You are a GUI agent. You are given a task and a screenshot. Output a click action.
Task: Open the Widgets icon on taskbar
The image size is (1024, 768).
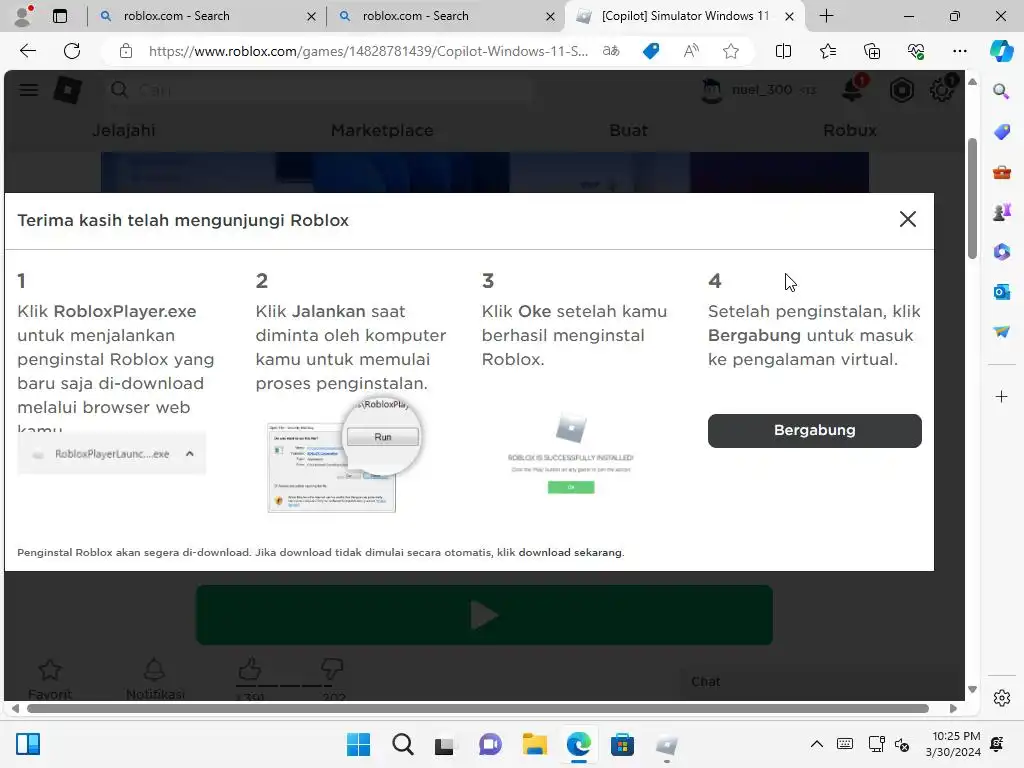coord(28,744)
